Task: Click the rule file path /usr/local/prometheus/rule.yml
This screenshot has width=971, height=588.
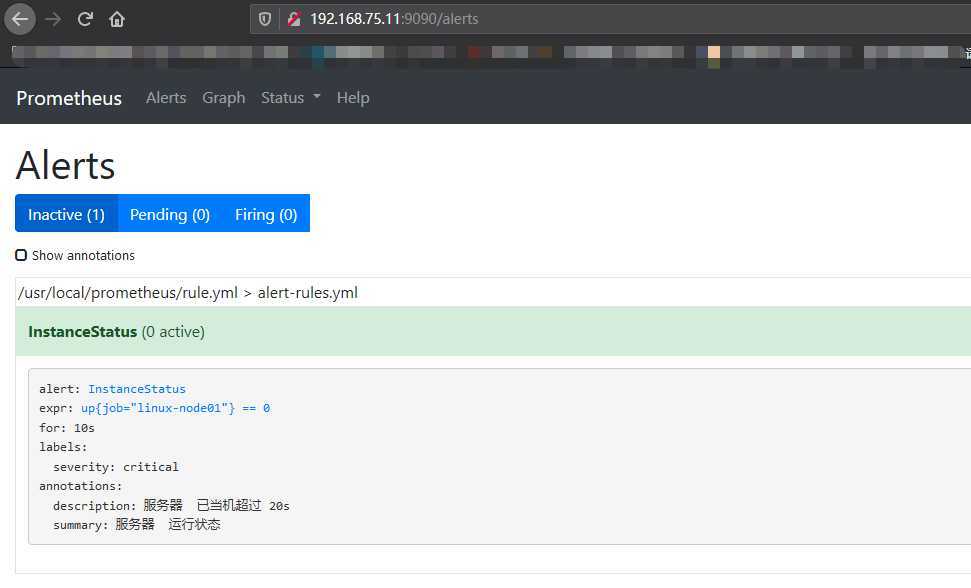Action: [128, 293]
